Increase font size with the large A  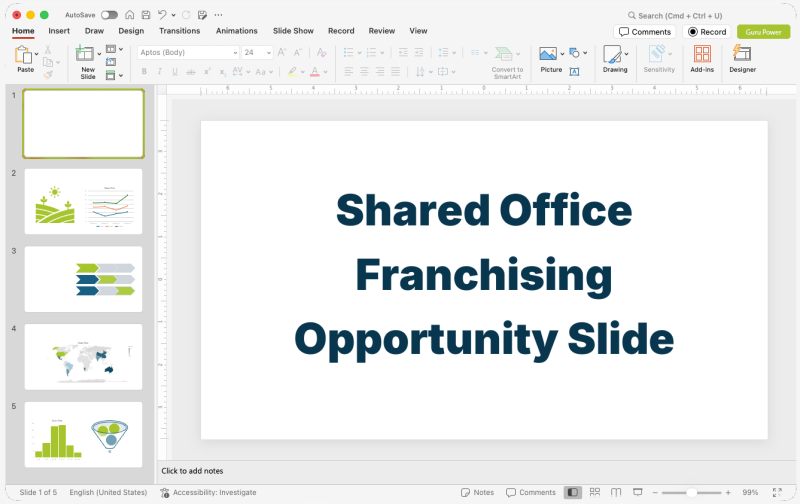click(282, 52)
